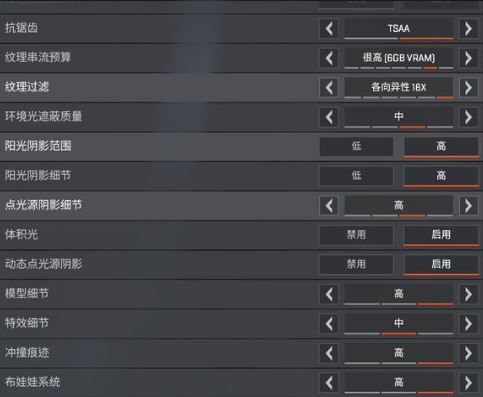Viewport: 483px width, 397px height.
Task: Click the right arrow for 布娃娃系统
Action: [468, 383]
